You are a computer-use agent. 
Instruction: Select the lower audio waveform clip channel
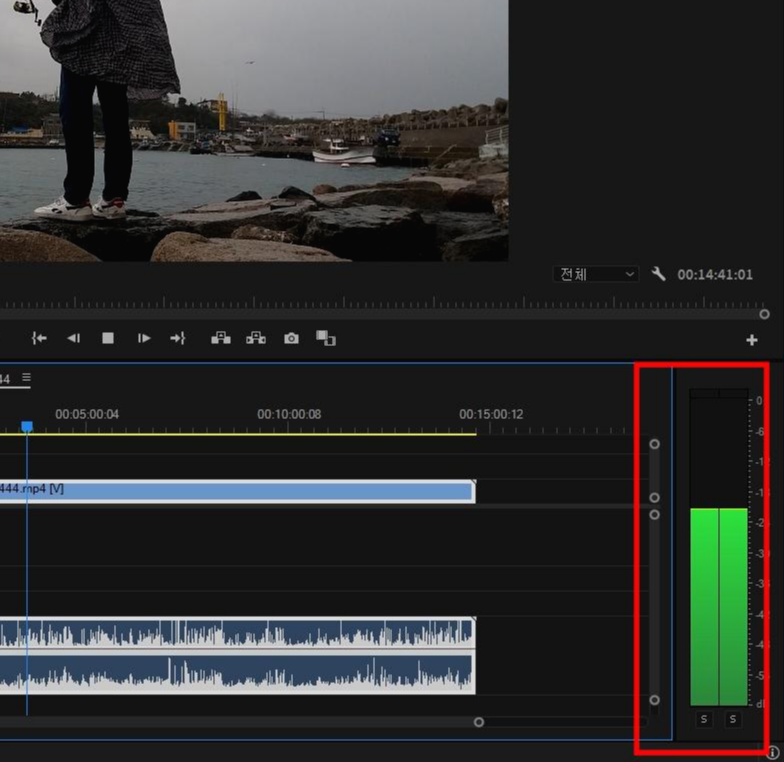(238, 671)
